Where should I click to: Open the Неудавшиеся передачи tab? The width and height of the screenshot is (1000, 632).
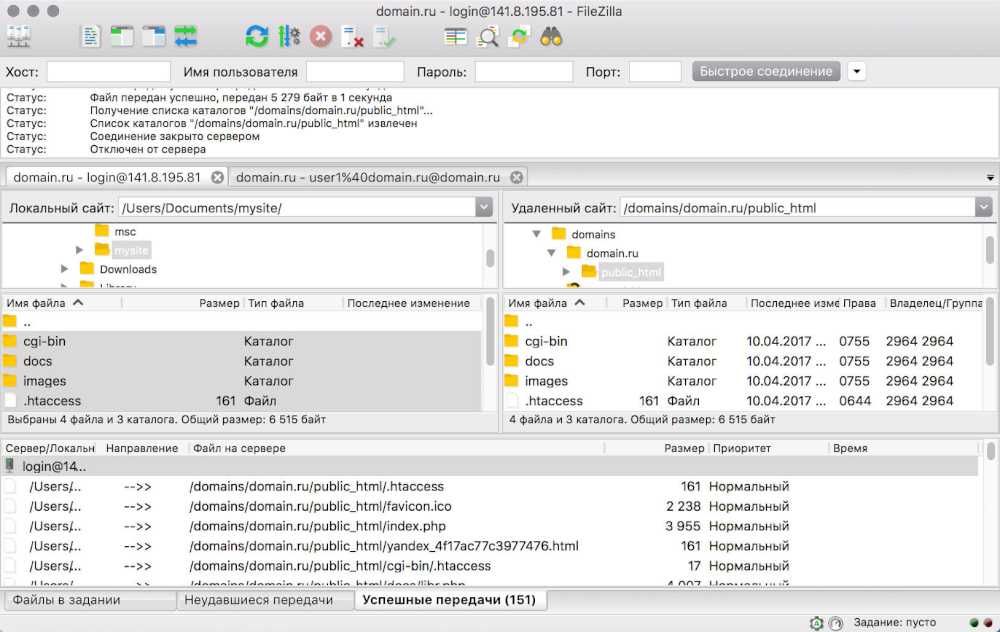tap(264, 600)
